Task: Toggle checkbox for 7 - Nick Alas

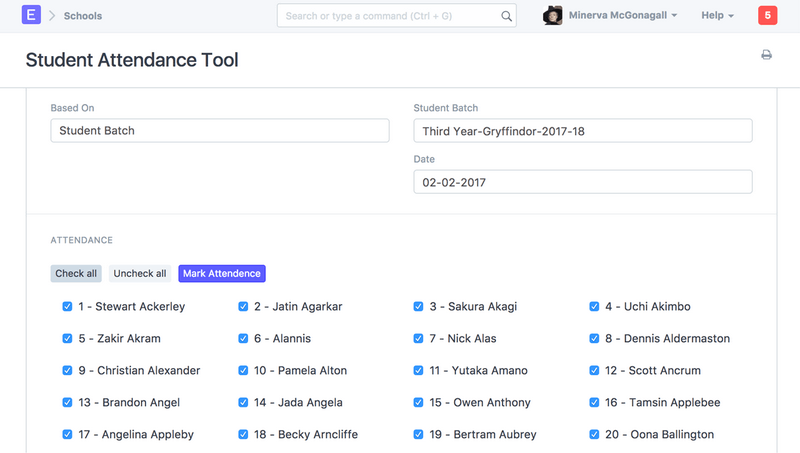Action: coord(419,339)
